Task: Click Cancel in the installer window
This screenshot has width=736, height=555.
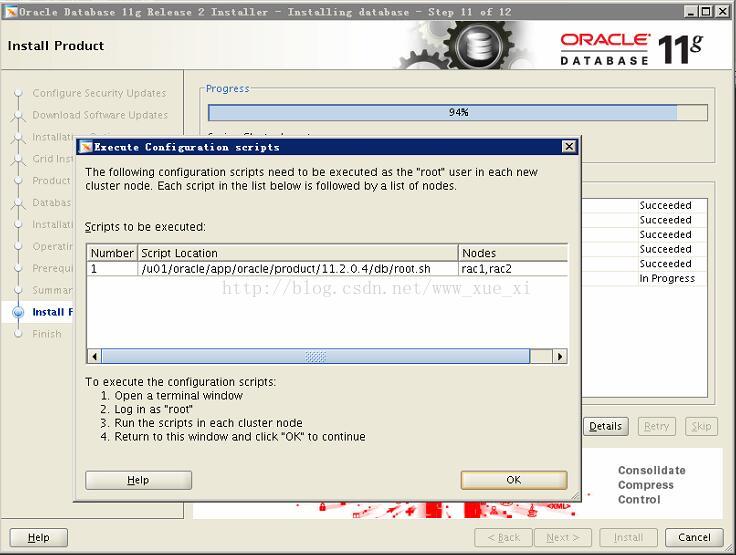Action: click(x=694, y=537)
